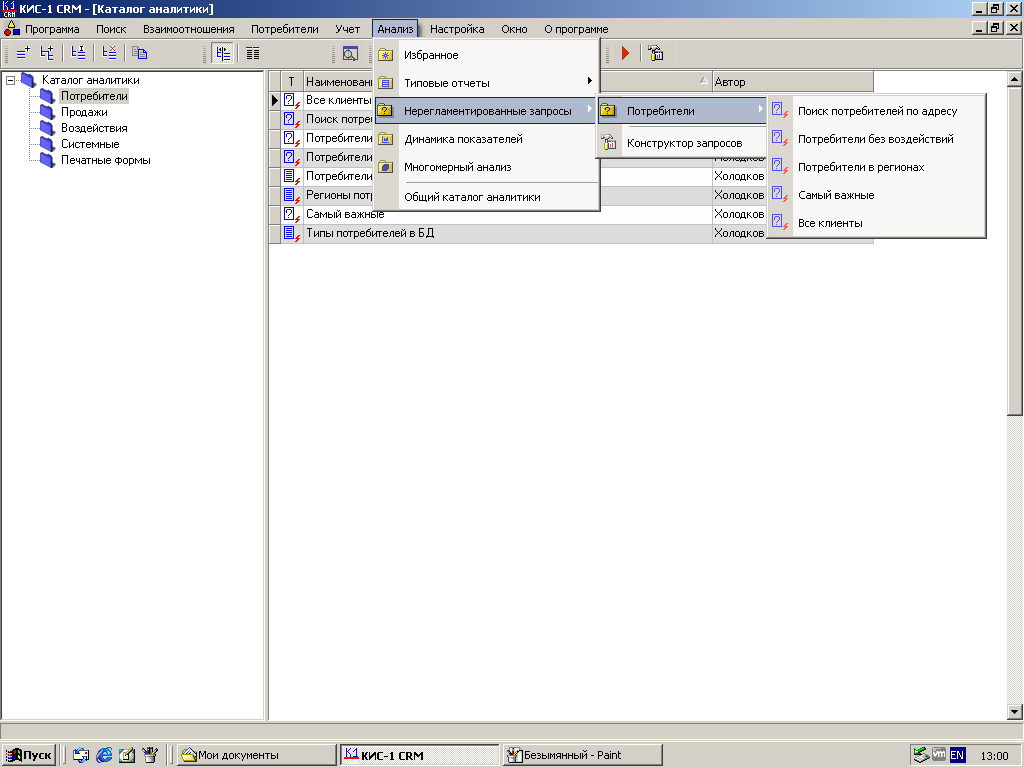Viewport: 1024px width, 768px height.
Task: Click the Избранное star folder icon
Action: coord(386,55)
